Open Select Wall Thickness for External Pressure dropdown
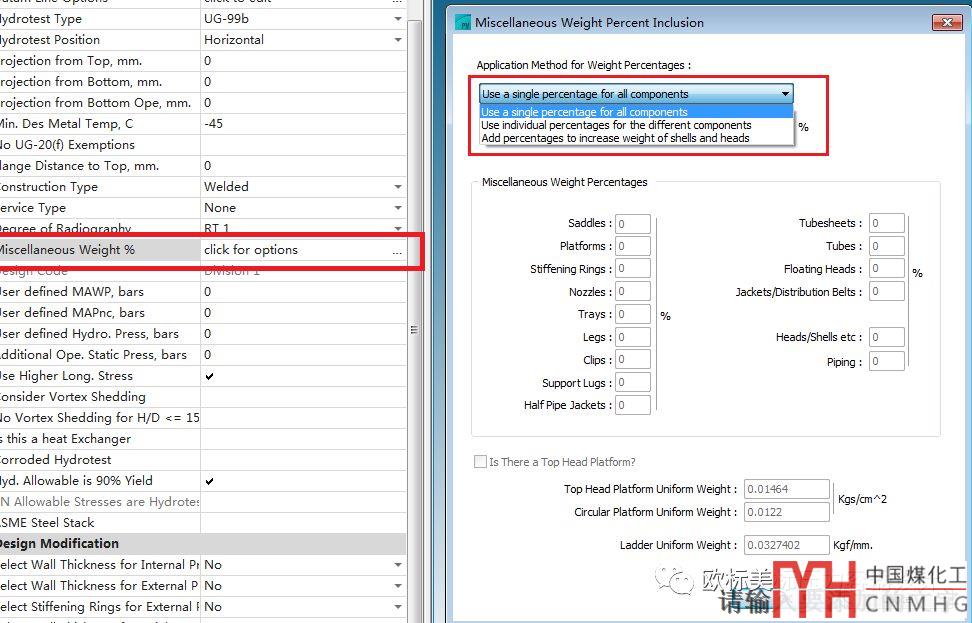The width and height of the screenshot is (972, 623). tap(397, 586)
